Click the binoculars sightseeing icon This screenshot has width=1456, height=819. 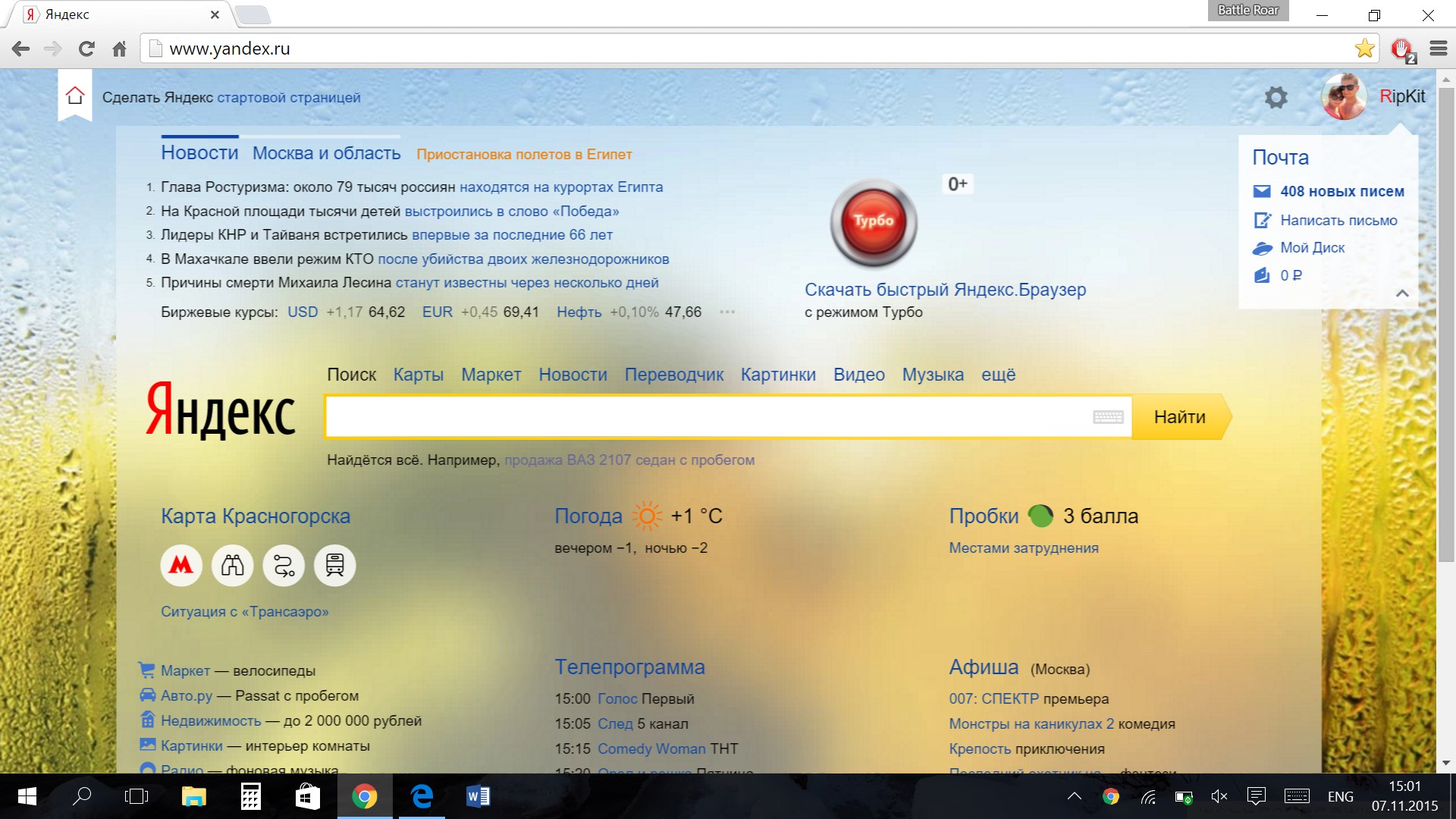pos(232,565)
